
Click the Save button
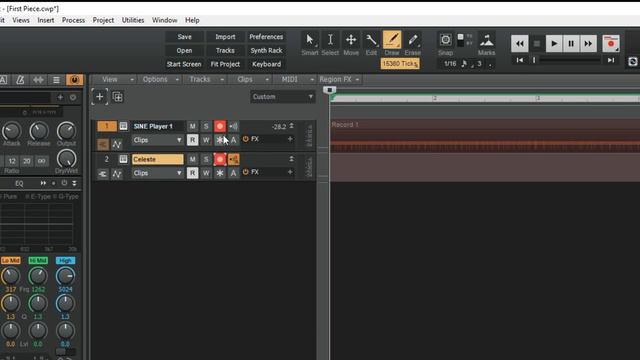point(184,37)
